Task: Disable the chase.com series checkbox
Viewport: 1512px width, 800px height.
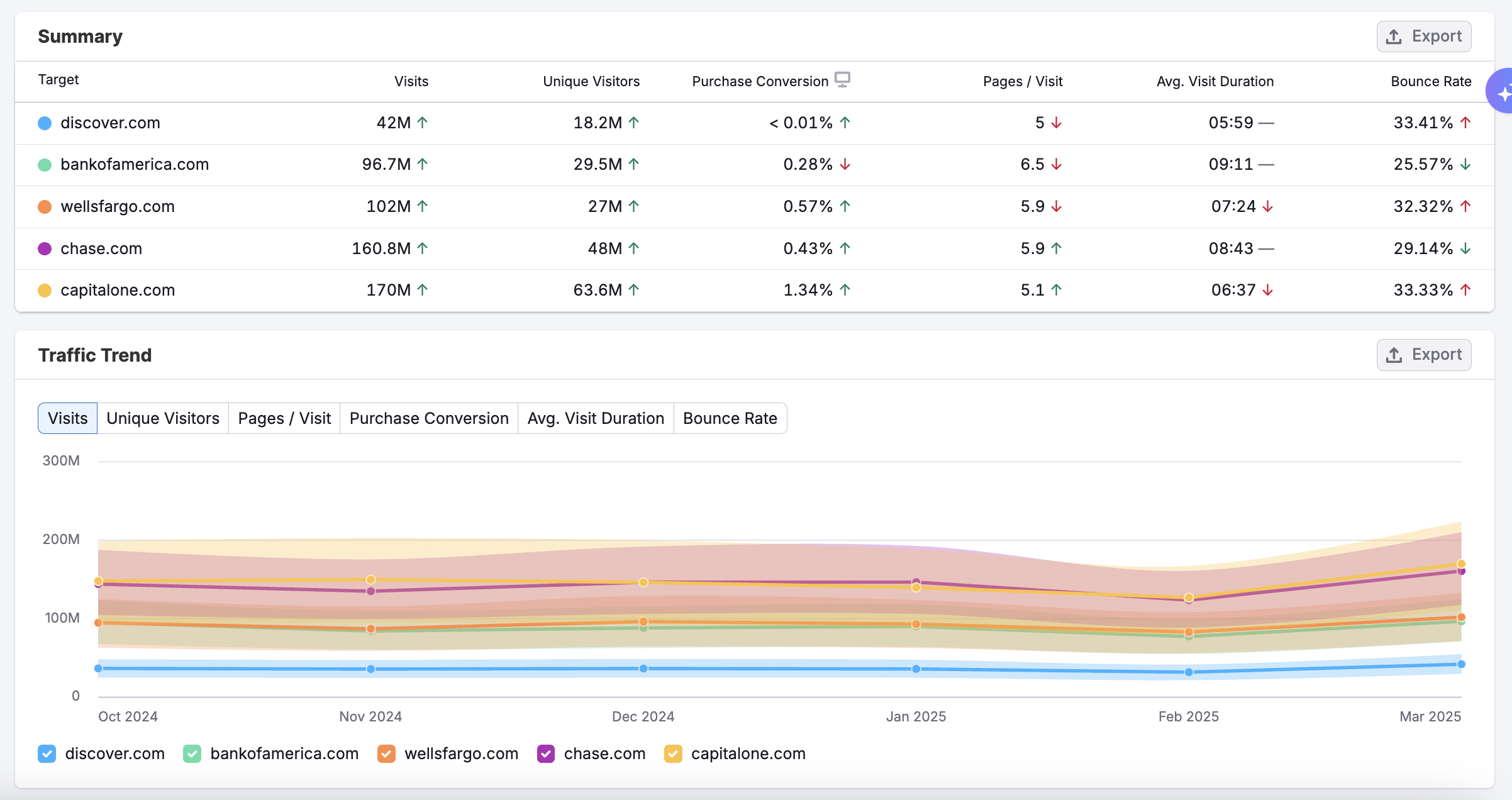Action: tap(546, 753)
